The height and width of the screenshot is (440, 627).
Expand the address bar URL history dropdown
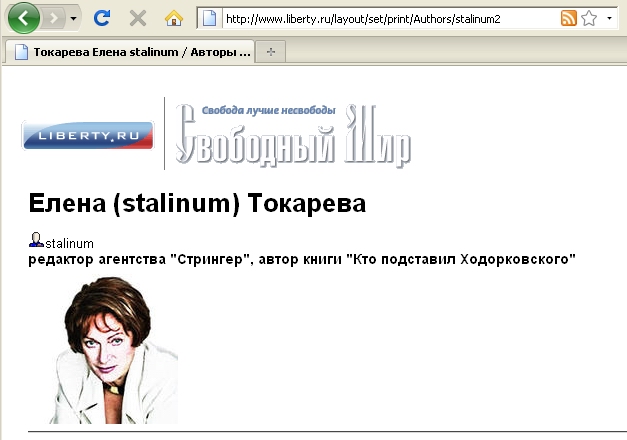pos(610,18)
